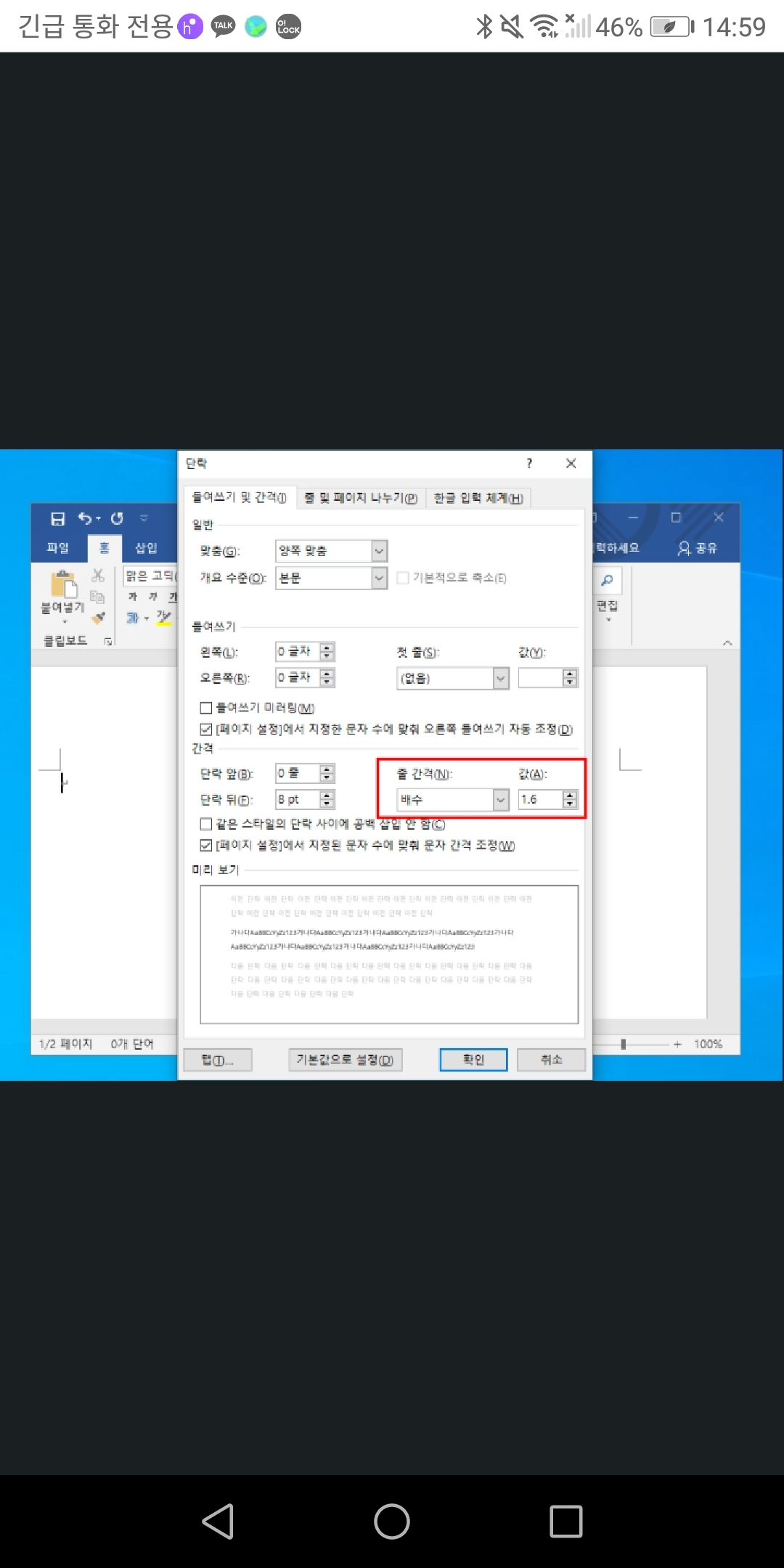The image size is (784, 1568).
Task: Select the 한글 입력 체계 tab
Action: click(x=478, y=498)
